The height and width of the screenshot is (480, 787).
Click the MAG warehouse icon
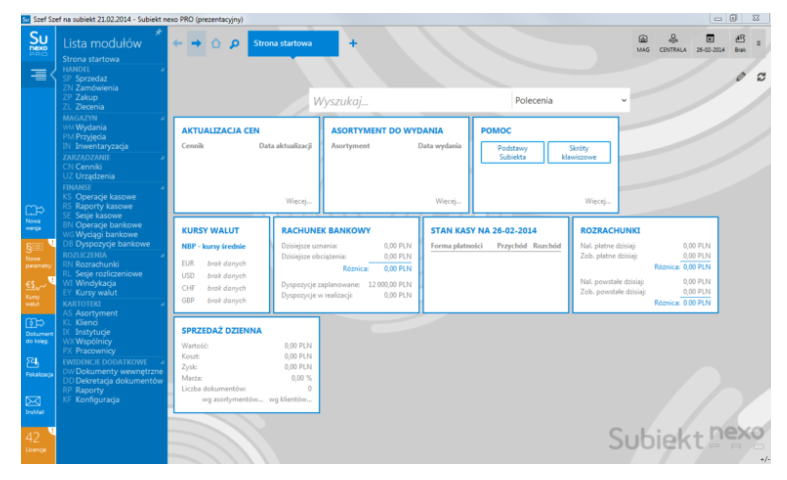[643, 43]
